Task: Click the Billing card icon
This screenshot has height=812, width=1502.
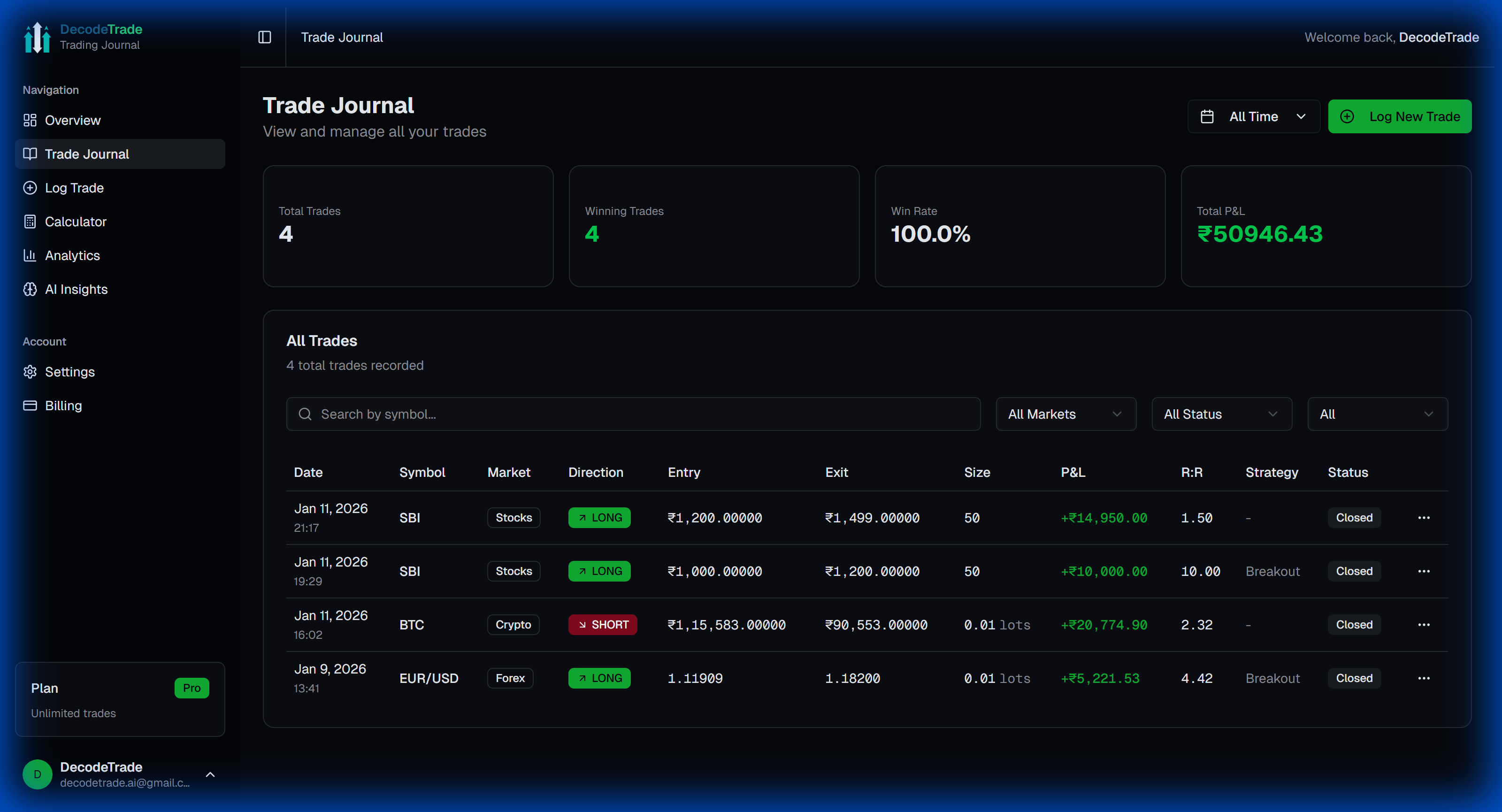Action: [x=30, y=406]
